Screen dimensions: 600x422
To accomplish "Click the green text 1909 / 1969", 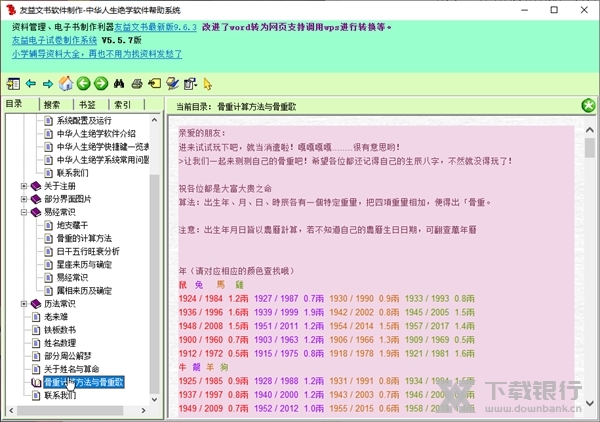I will click(427, 340).
